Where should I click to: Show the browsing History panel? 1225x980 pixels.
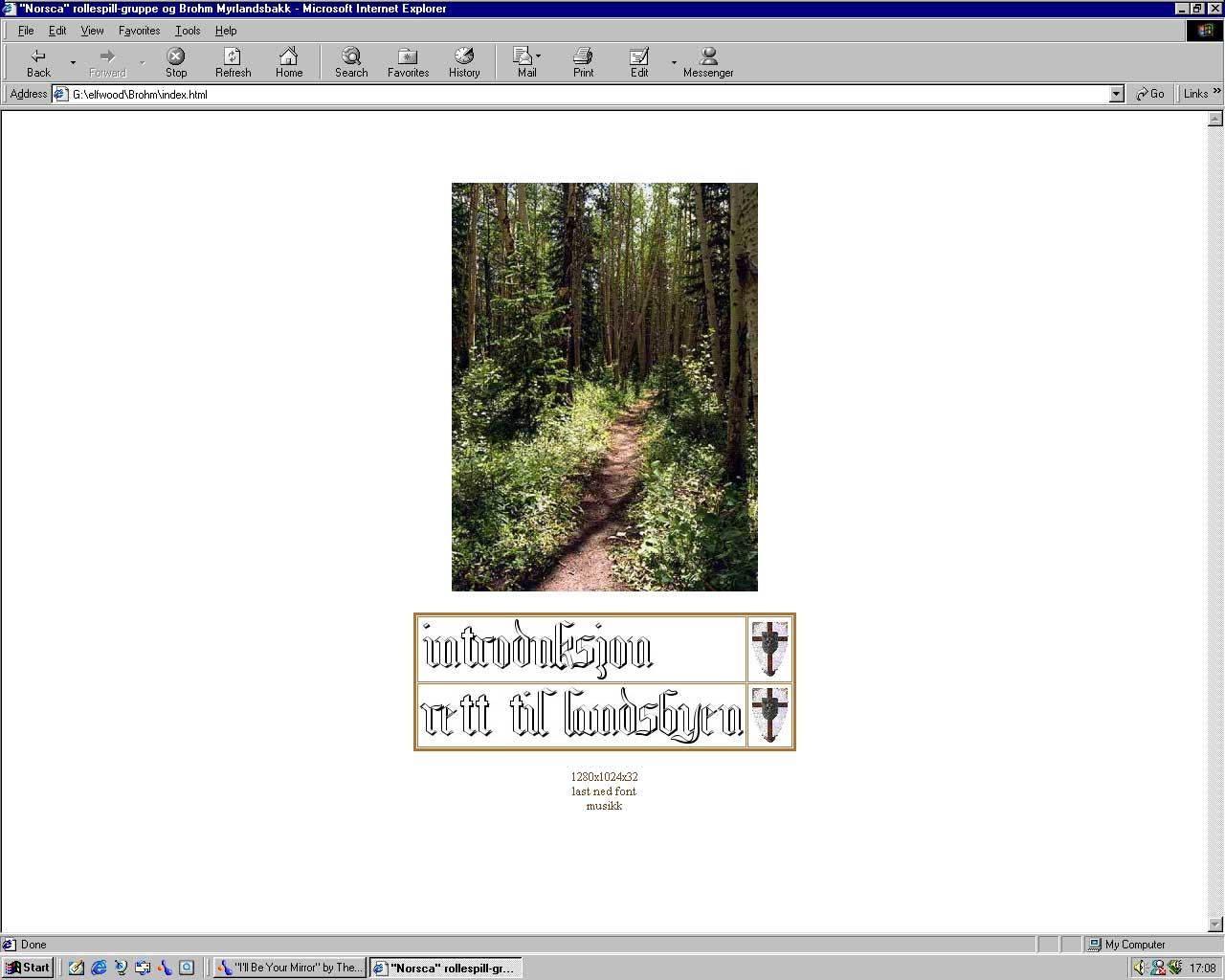point(464,62)
